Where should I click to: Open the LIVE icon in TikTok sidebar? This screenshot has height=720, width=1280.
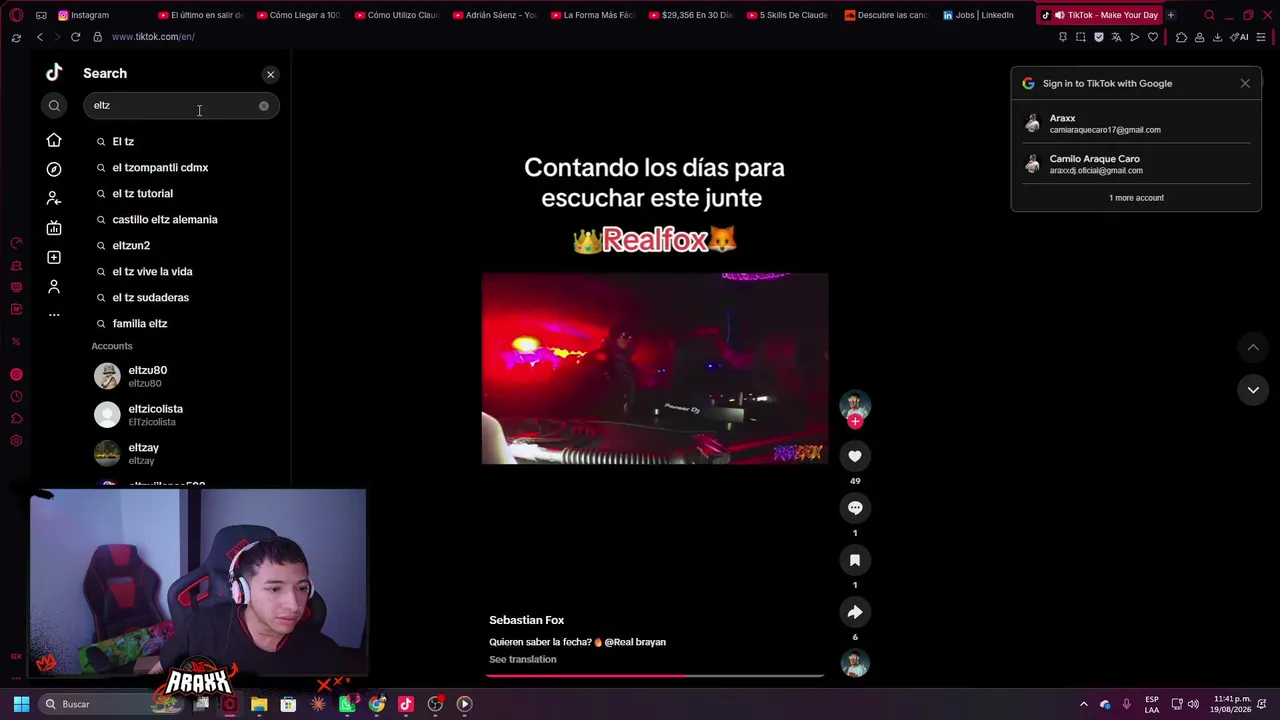(x=54, y=228)
